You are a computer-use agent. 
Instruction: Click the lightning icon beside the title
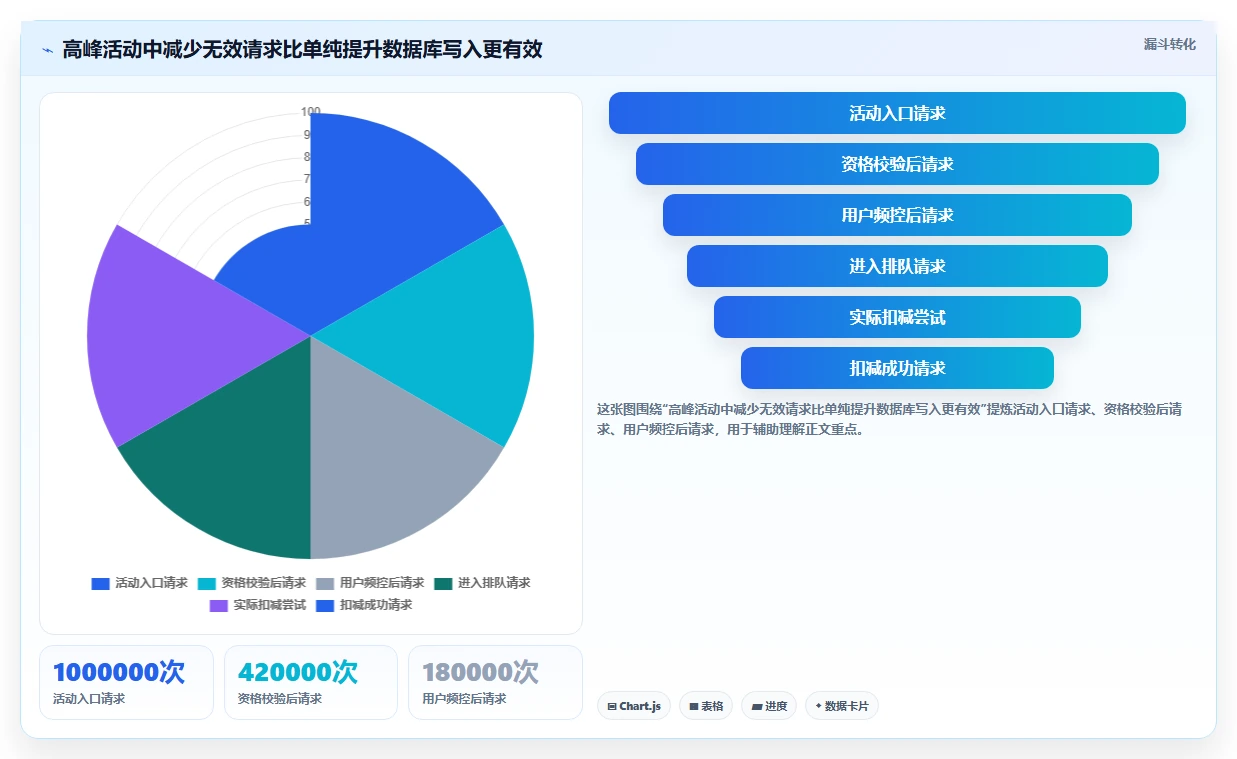click(x=48, y=49)
